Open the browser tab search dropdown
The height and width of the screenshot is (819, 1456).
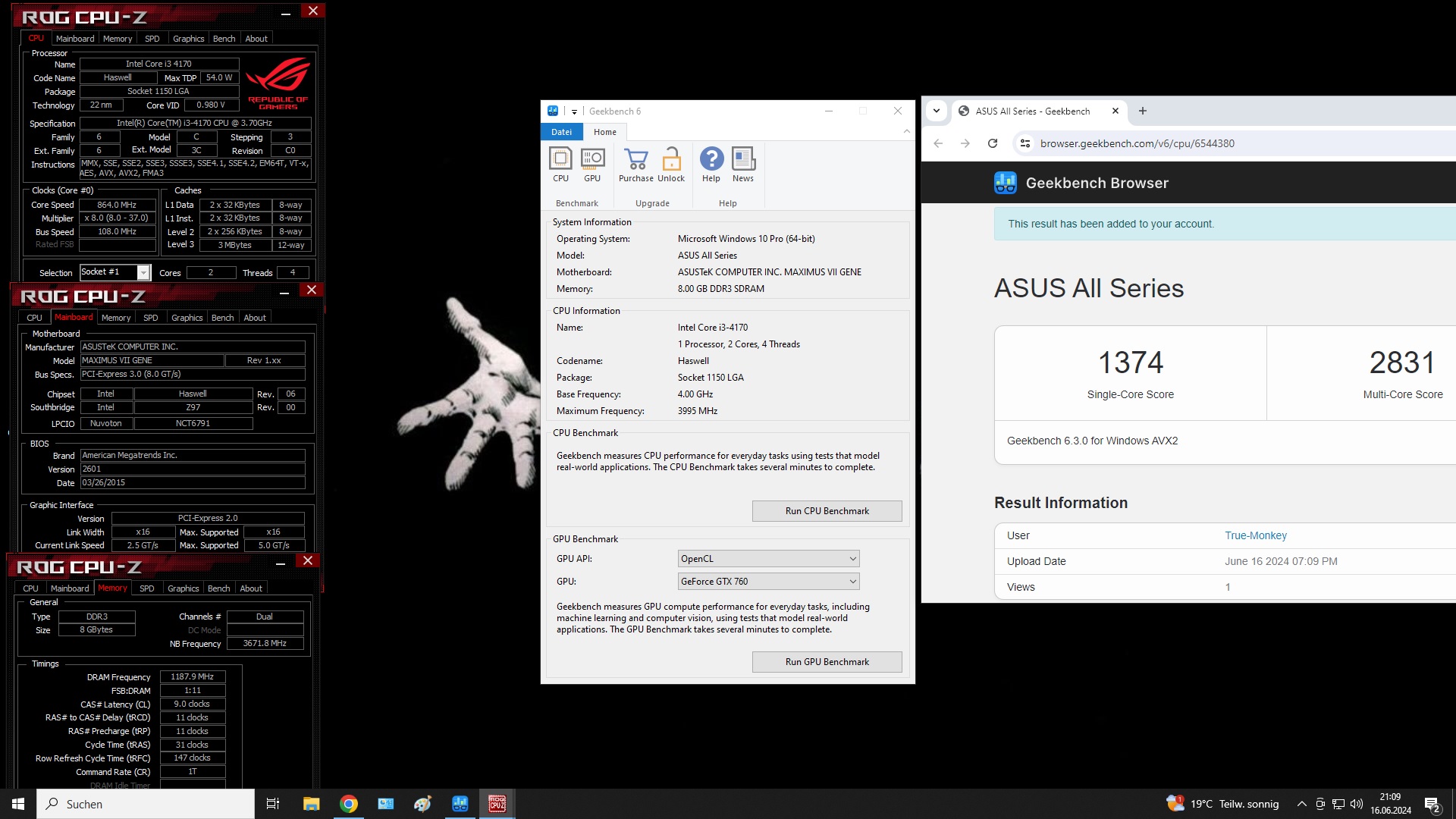pyautogui.click(x=937, y=111)
